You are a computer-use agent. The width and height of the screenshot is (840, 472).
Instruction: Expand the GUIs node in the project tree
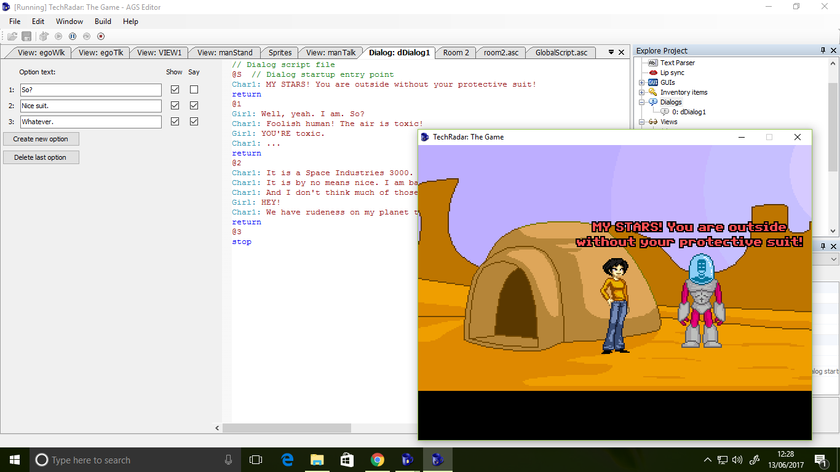tap(642, 83)
